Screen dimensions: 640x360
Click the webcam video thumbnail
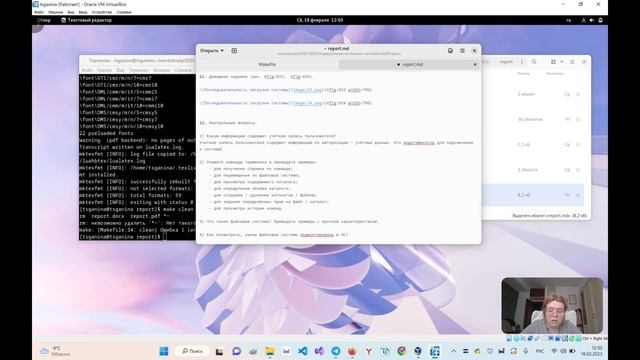552,306
